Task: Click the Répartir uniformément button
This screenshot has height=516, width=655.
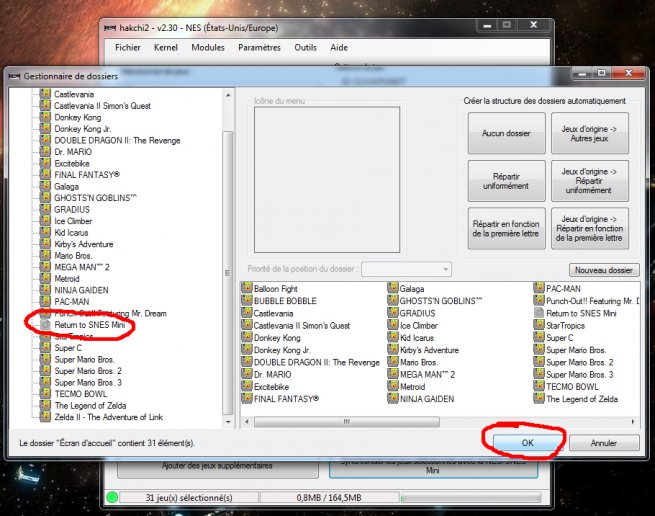Action: [x=506, y=181]
